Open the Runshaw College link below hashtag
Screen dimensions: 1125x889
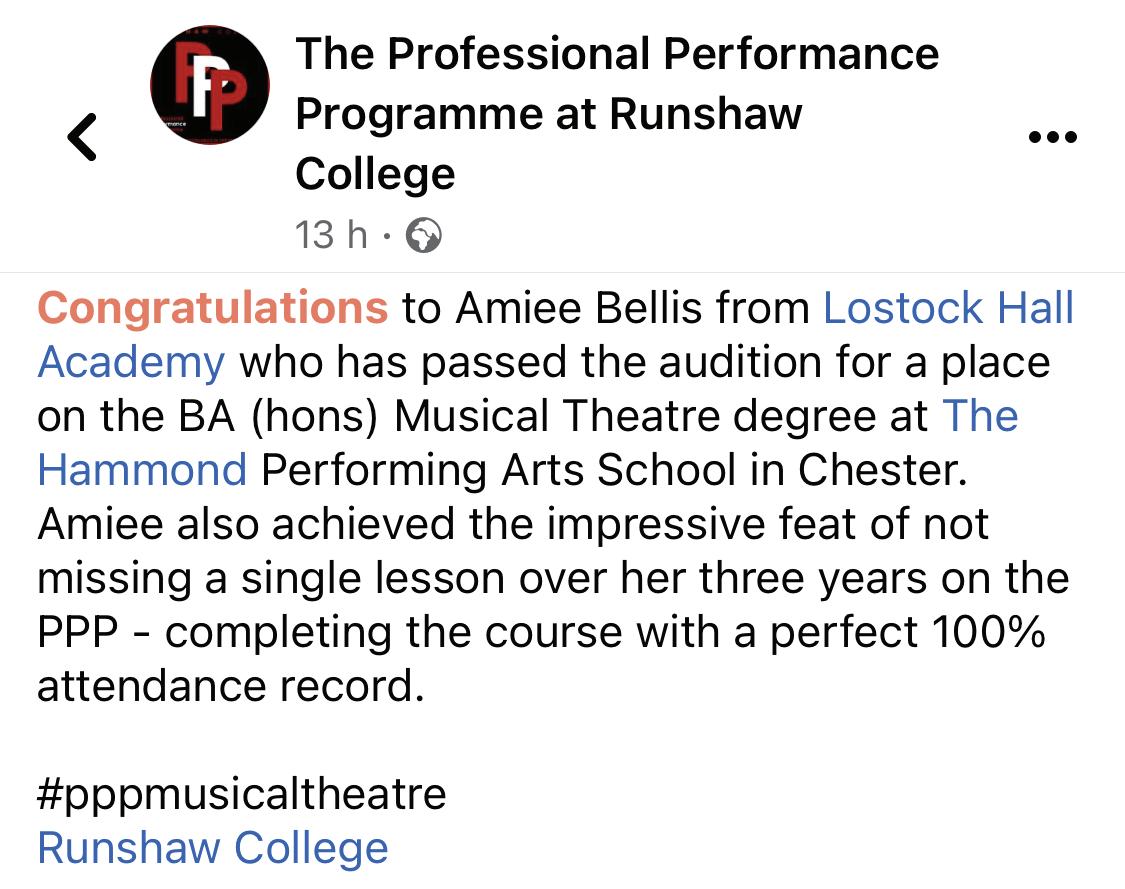coord(213,848)
